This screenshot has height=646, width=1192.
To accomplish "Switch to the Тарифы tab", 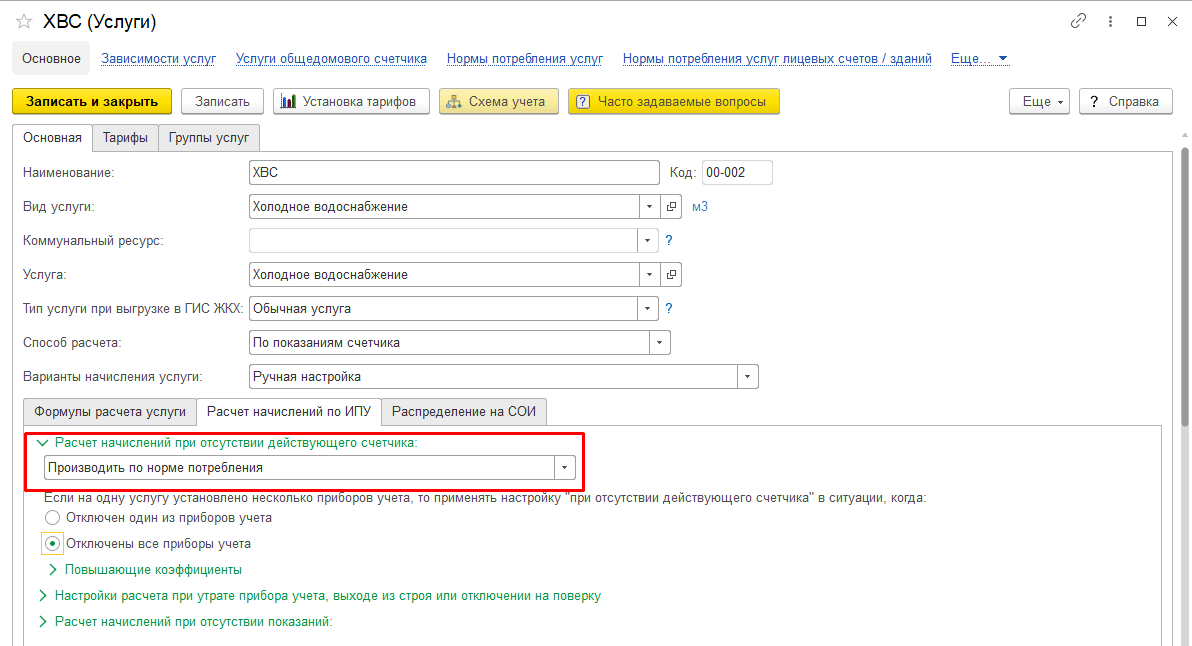I will 125,138.
